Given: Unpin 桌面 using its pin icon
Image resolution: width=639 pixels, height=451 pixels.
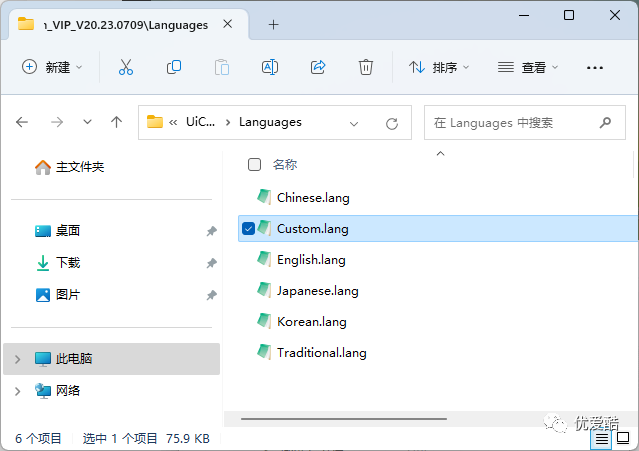Looking at the screenshot, I should [x=211, y=231].
